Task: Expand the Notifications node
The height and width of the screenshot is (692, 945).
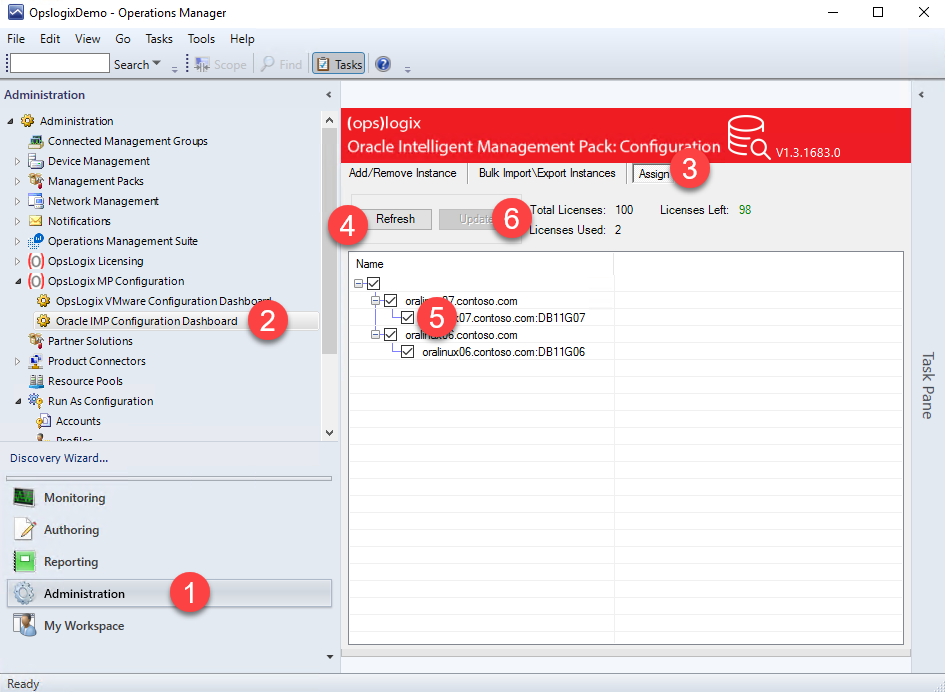Action: (x=17, y=221)
